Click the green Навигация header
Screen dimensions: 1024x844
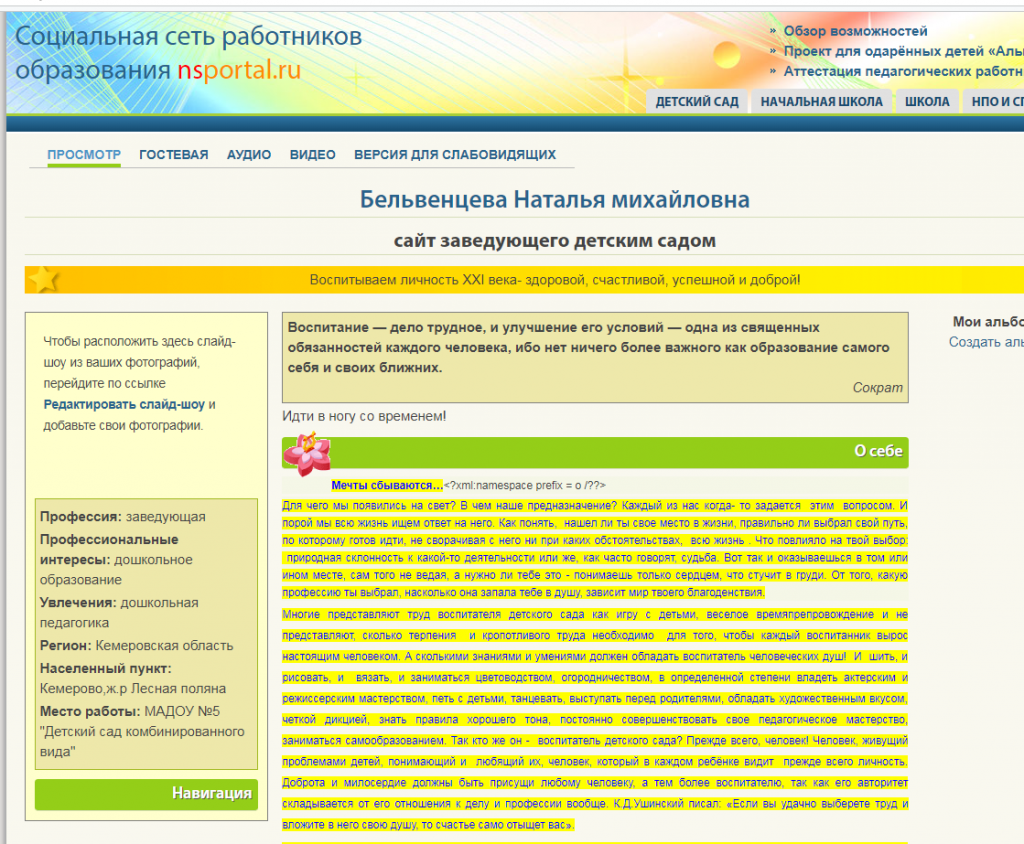tap(146, 794)
